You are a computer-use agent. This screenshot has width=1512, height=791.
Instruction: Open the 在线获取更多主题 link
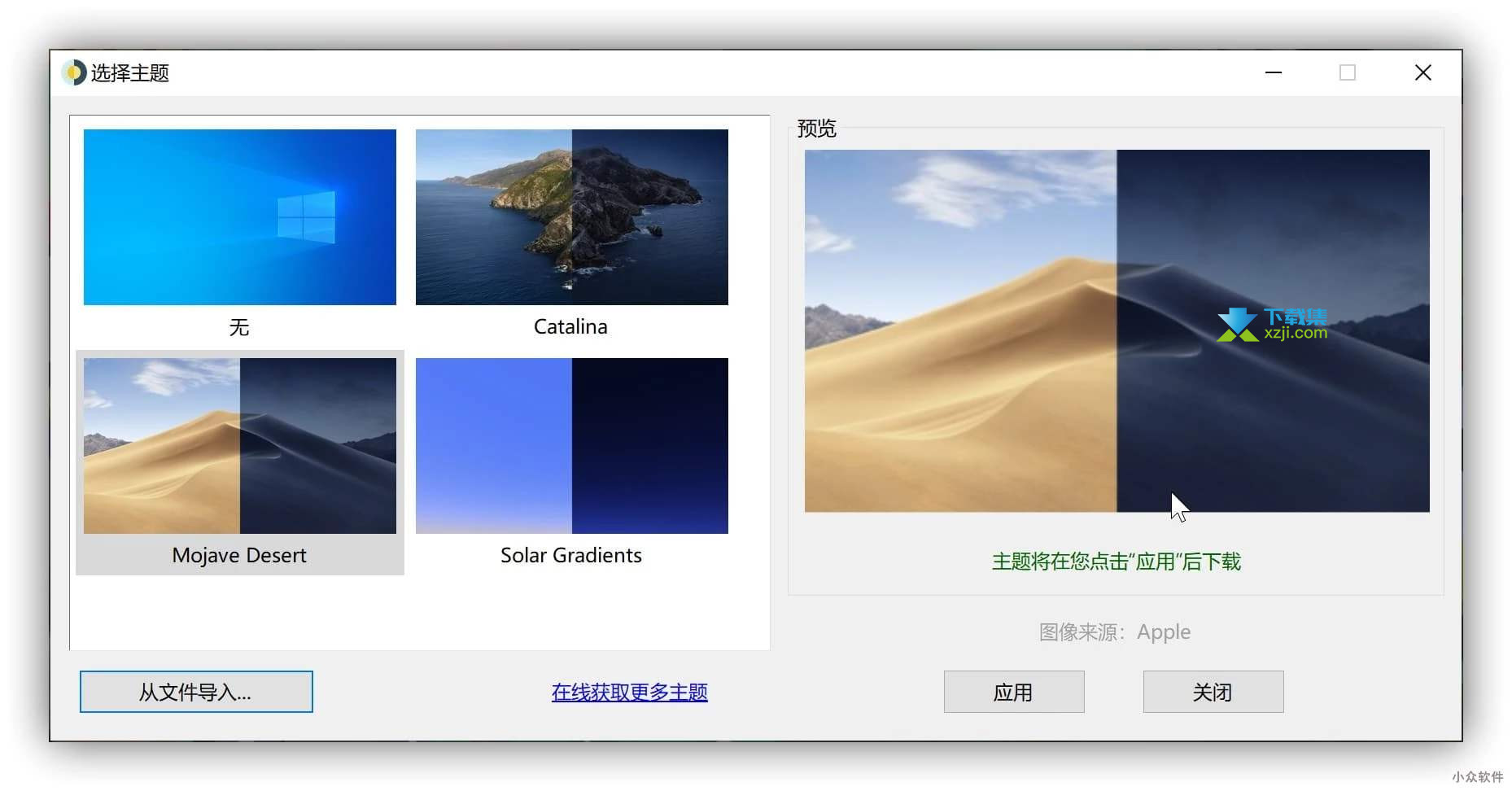(629, 692)
